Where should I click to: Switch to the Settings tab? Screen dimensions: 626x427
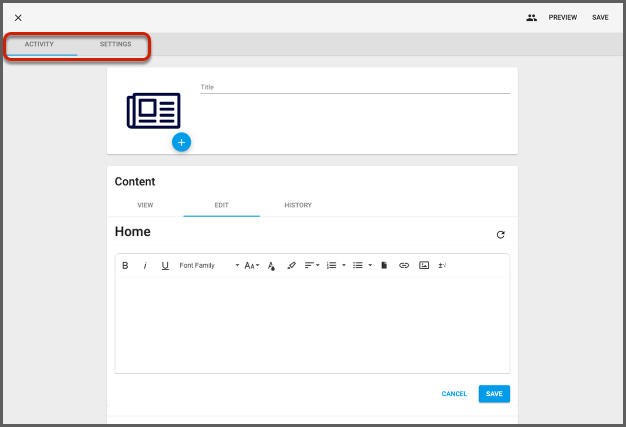[x=115, y=45]
